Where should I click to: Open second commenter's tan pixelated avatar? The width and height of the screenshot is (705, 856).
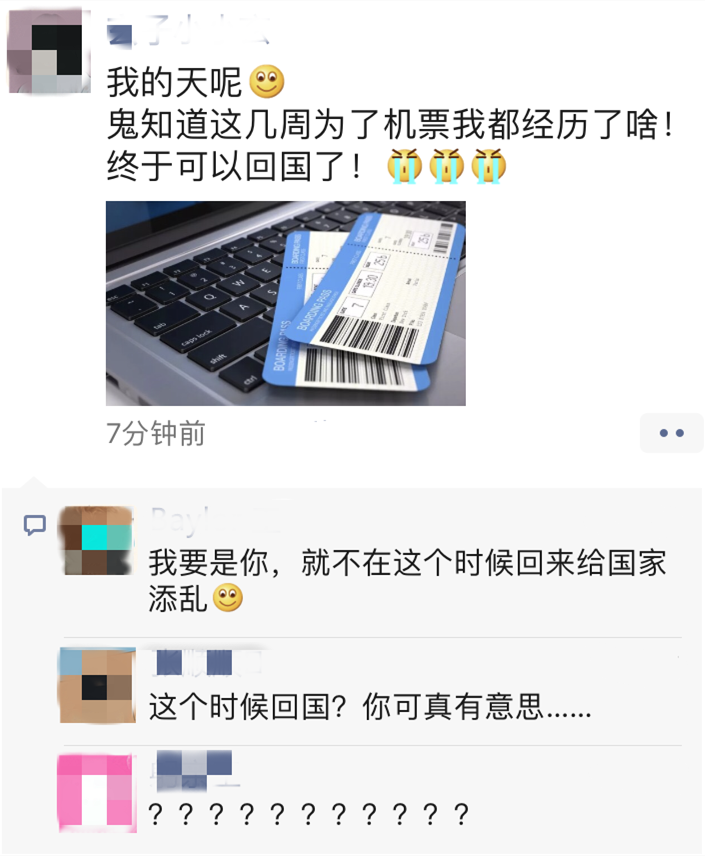click(x=97, y=685)
